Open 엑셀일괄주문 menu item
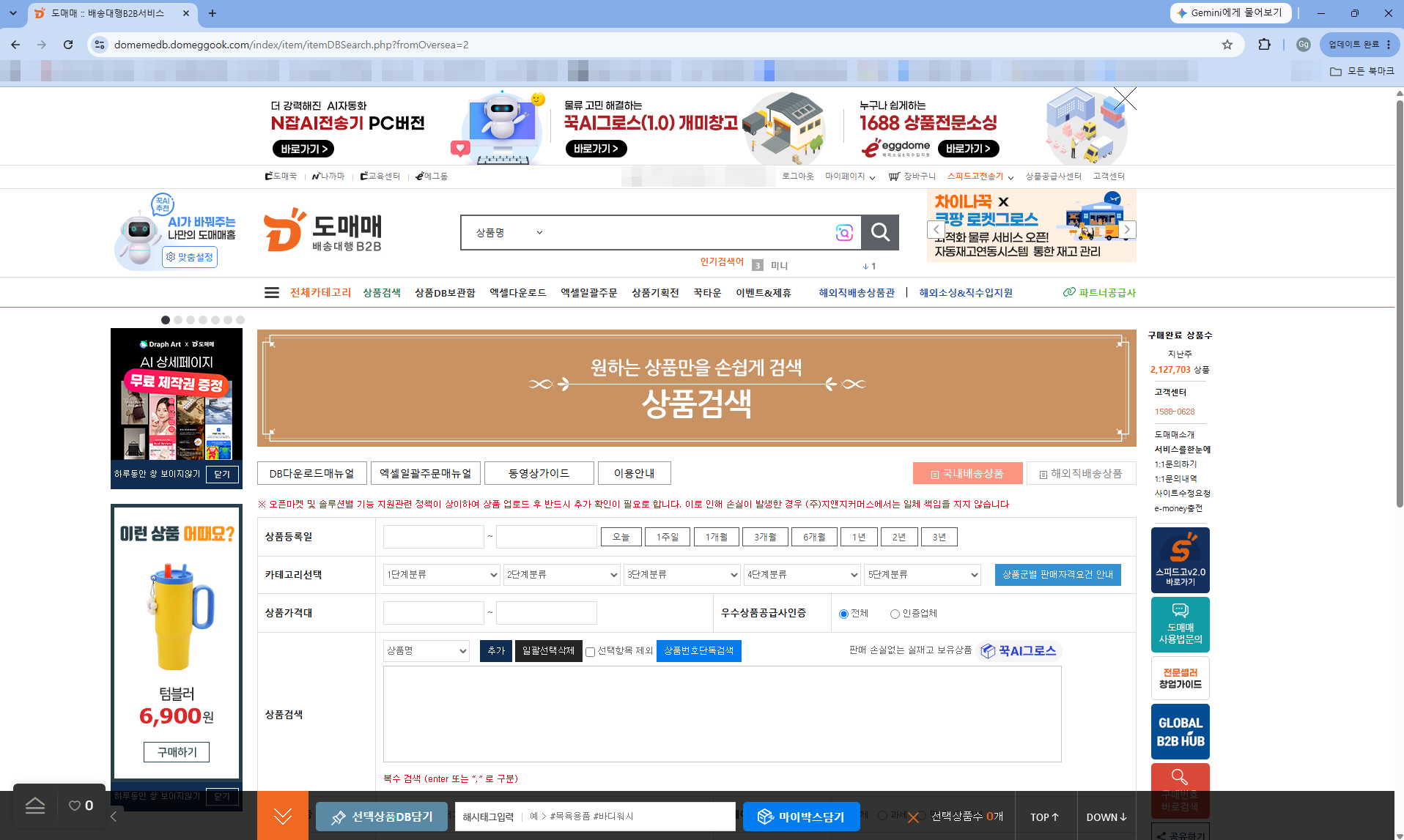1404x840 pixels. (x=588, y=292)
